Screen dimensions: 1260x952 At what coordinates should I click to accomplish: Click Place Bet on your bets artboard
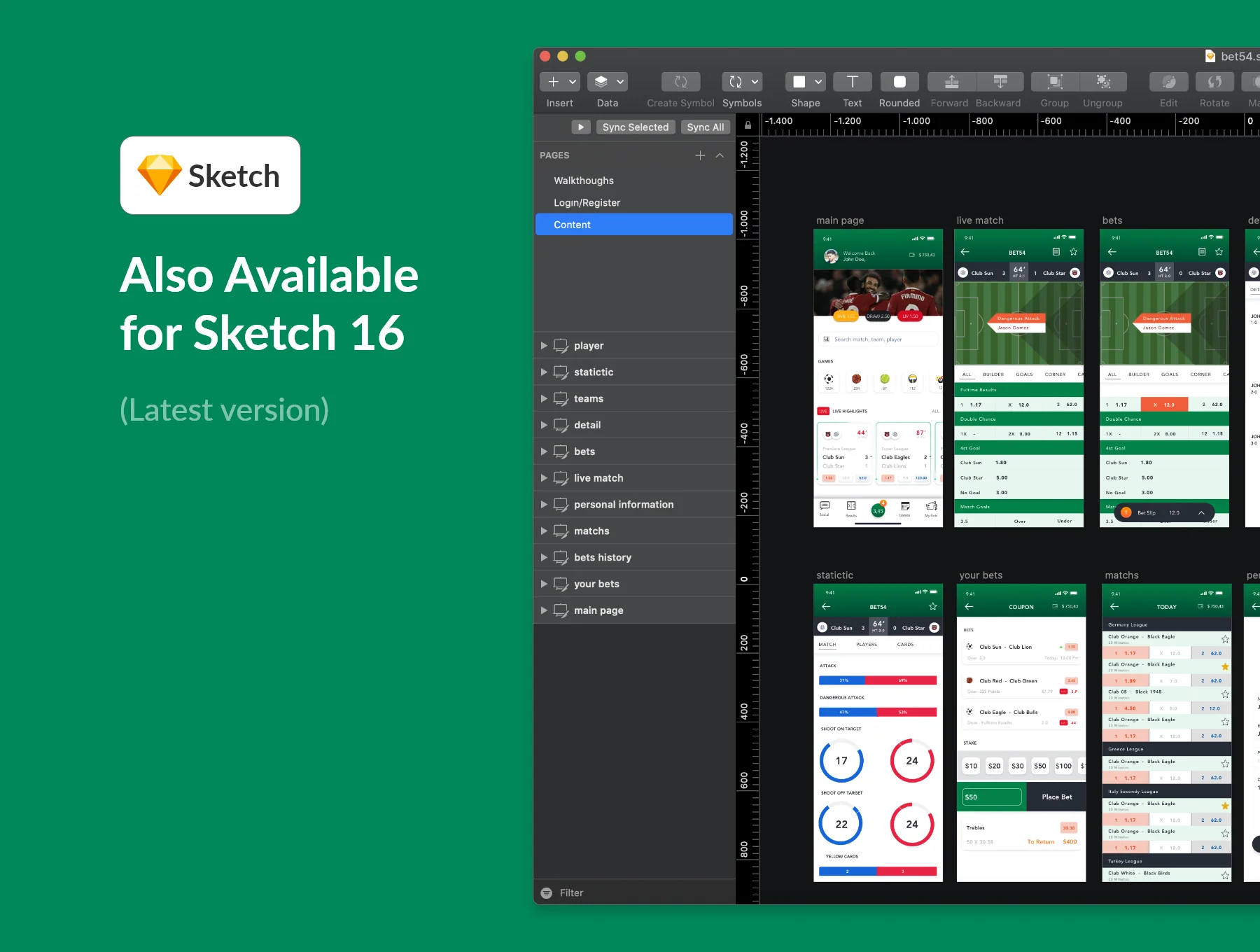[x=1056, y=797]
